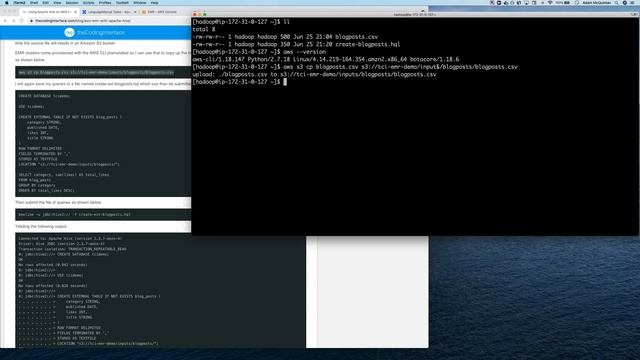Open Spotlight search in menu bar
The height and width of the screenshot is (360, 640).
[x=617, y=2]
